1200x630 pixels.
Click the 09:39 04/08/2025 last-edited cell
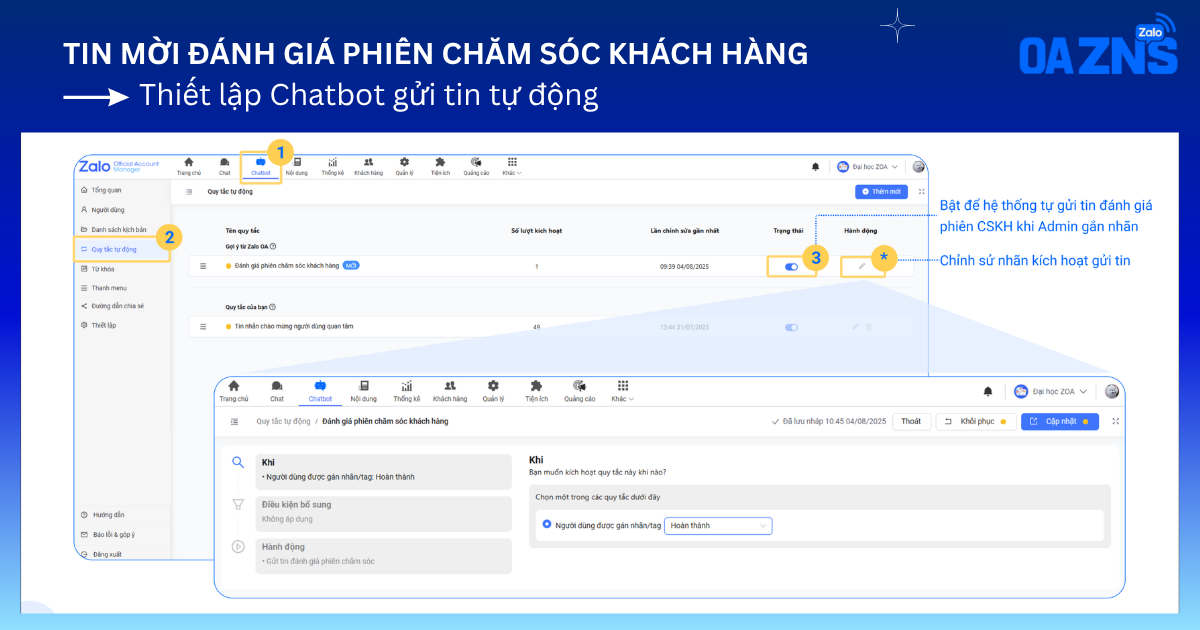pyautogui.click(x=683, y=267)
